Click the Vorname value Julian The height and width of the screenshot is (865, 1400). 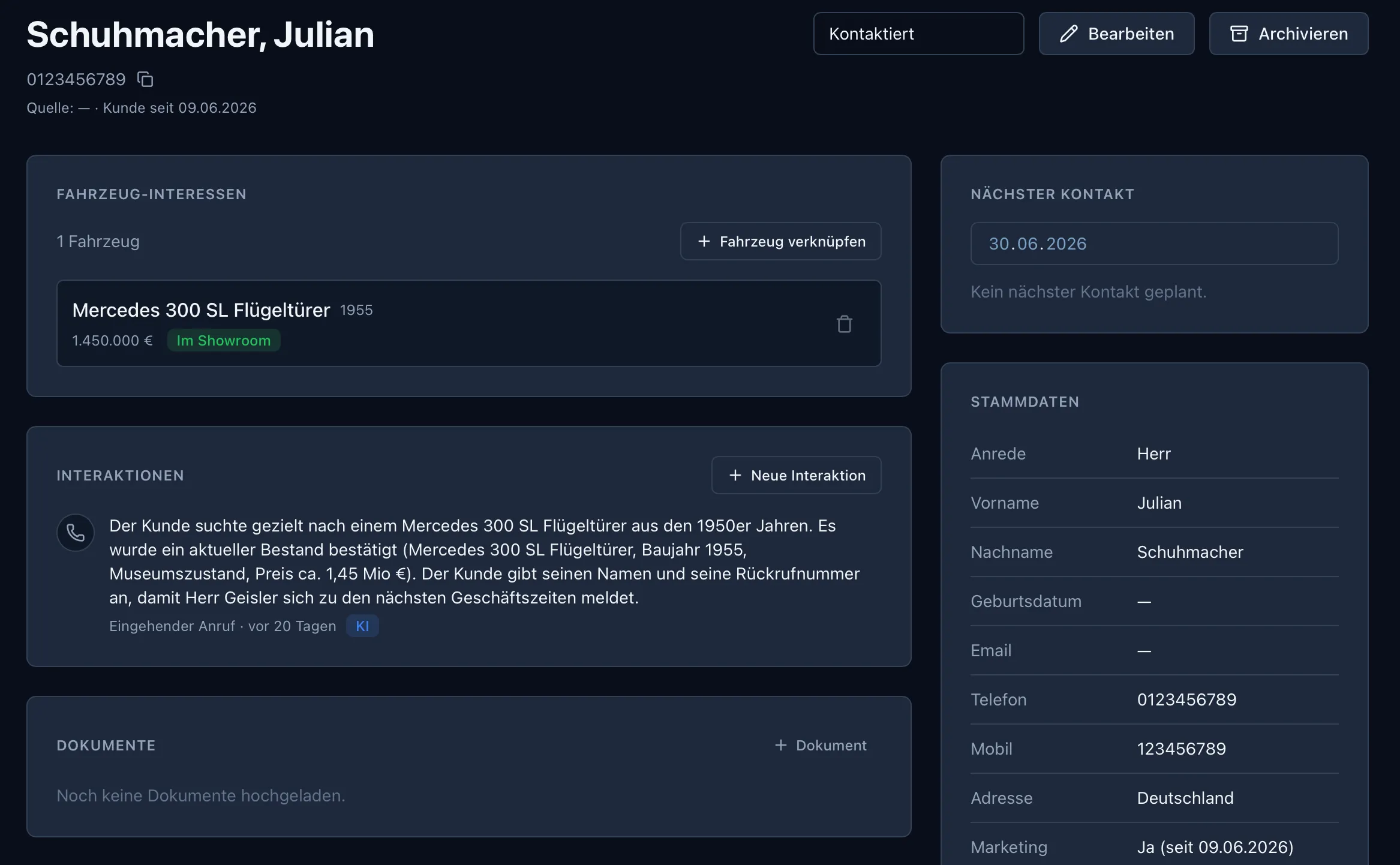(1159, 503)
